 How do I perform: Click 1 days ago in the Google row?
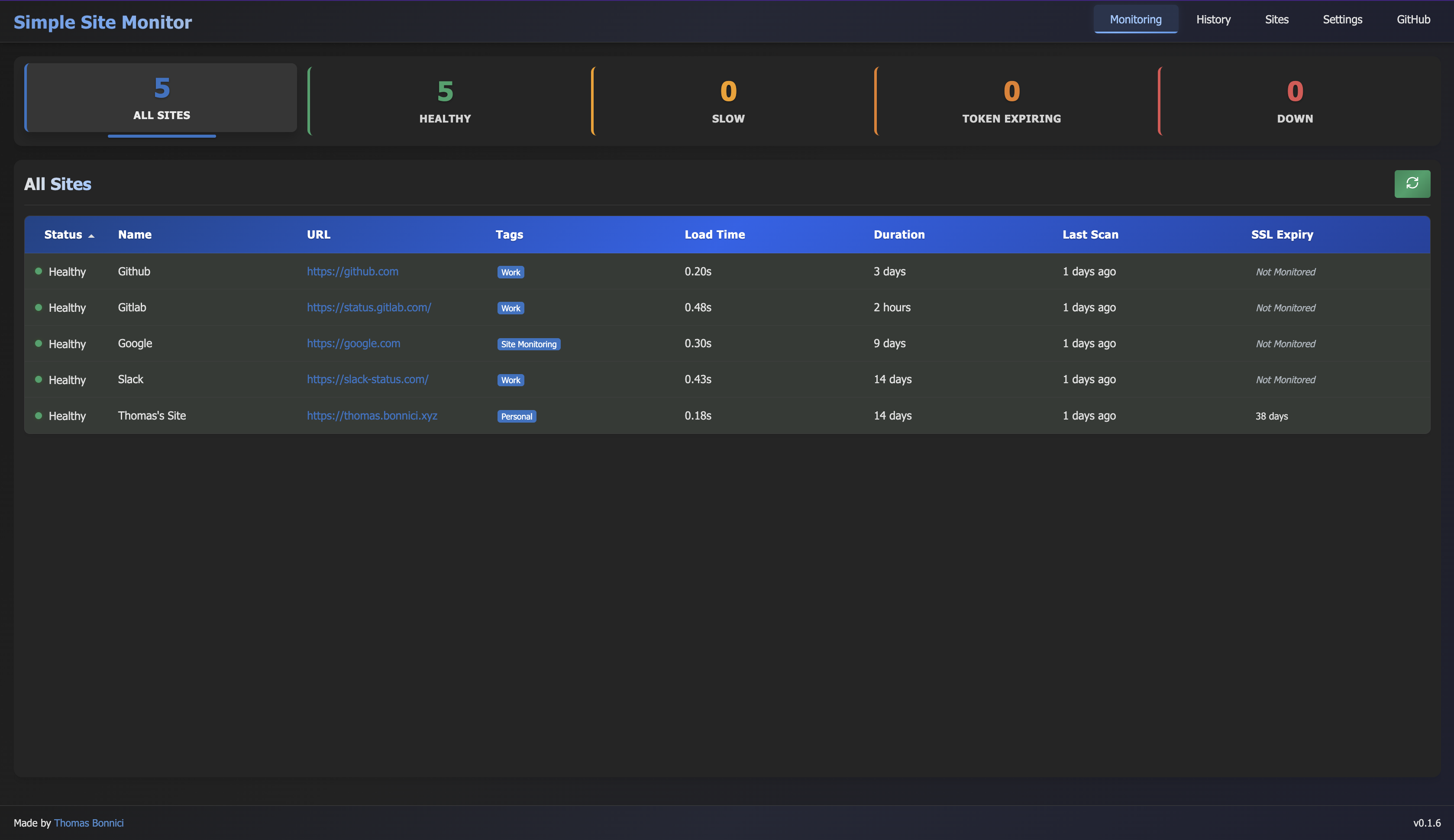point(1089,343)
